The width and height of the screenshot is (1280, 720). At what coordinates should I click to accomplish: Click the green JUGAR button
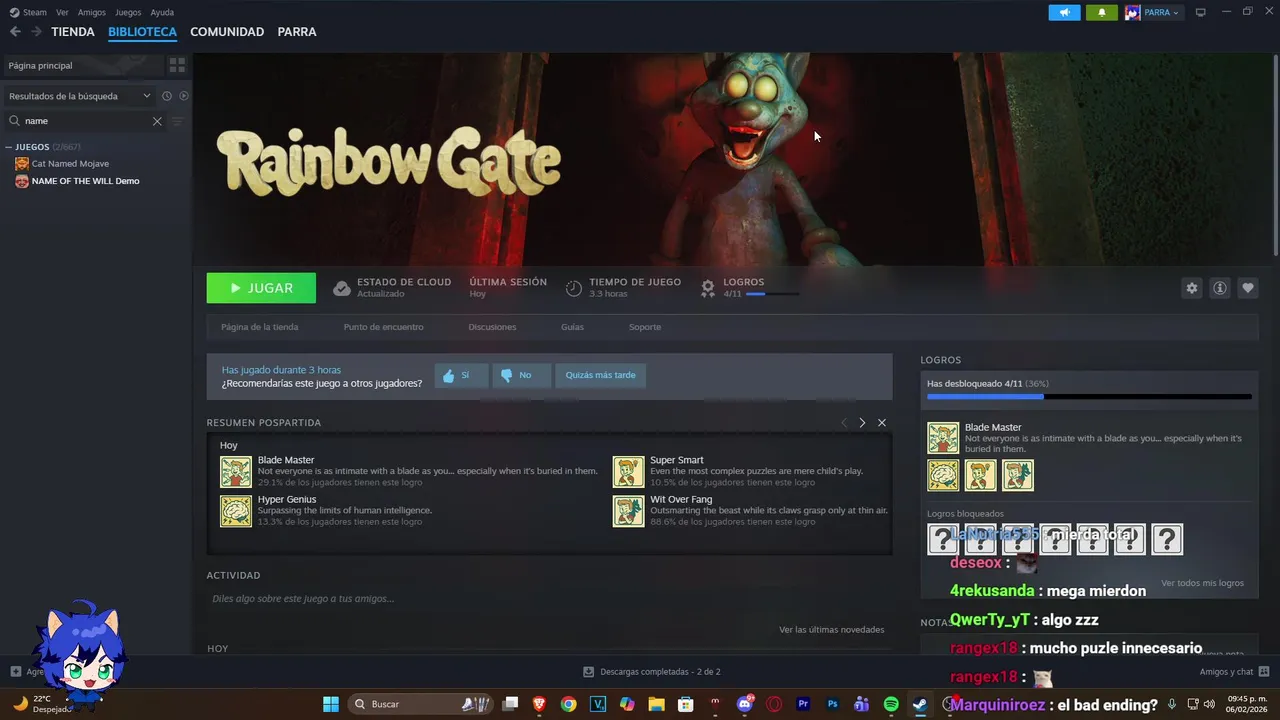[261, 288]
